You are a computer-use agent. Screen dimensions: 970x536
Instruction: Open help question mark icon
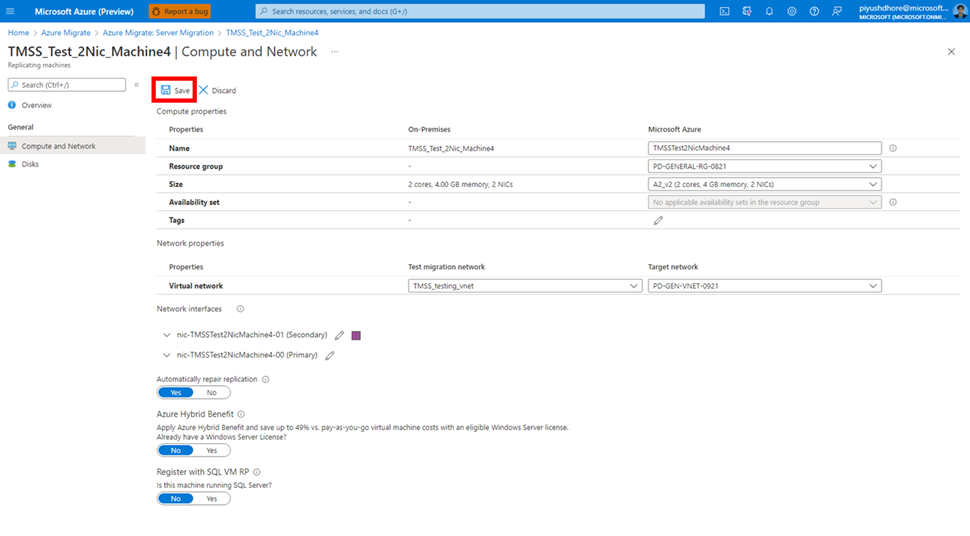(x=814, y=11)
